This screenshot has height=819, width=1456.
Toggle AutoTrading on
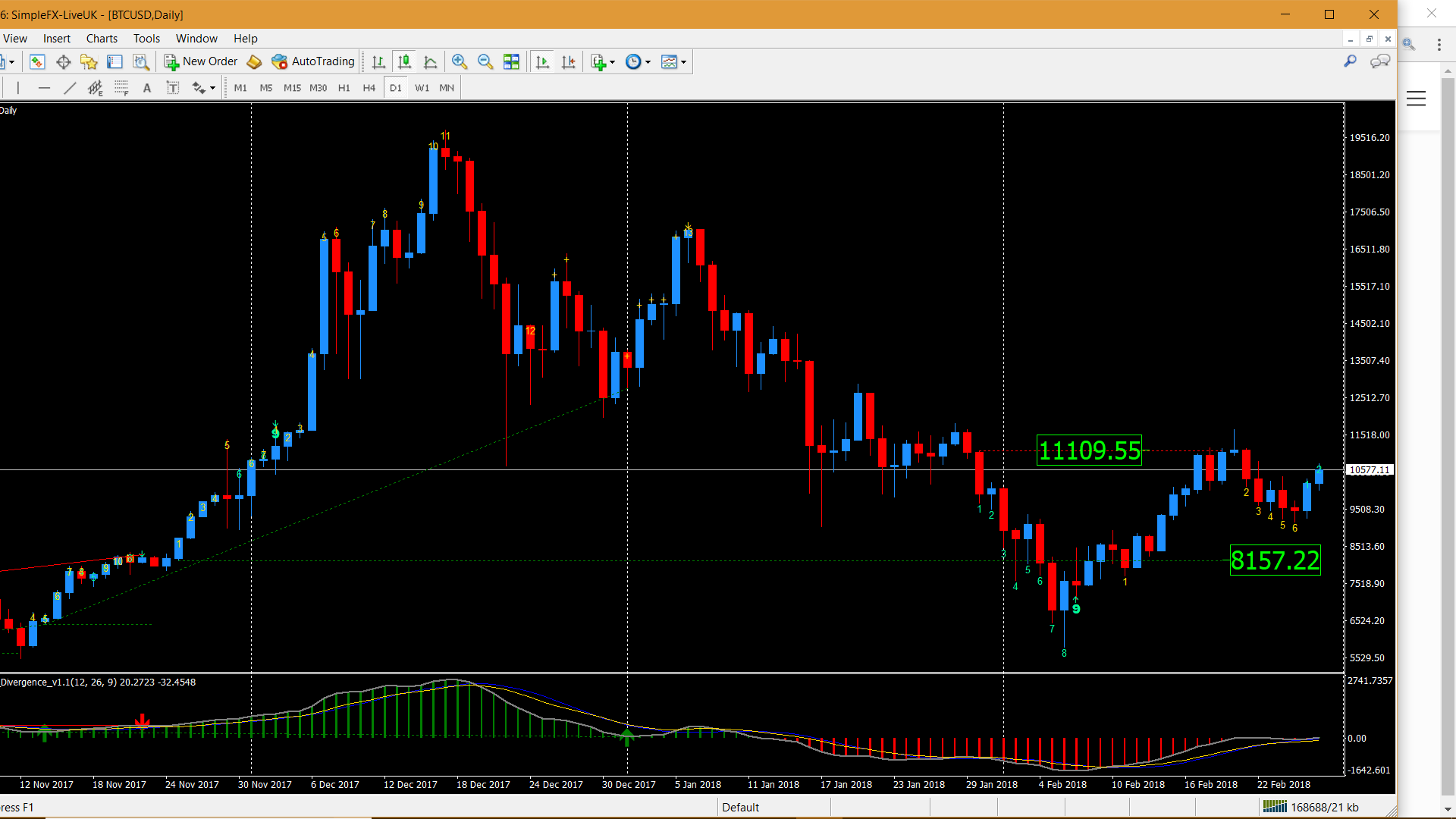pyautogui.click(x=313, y=61)
